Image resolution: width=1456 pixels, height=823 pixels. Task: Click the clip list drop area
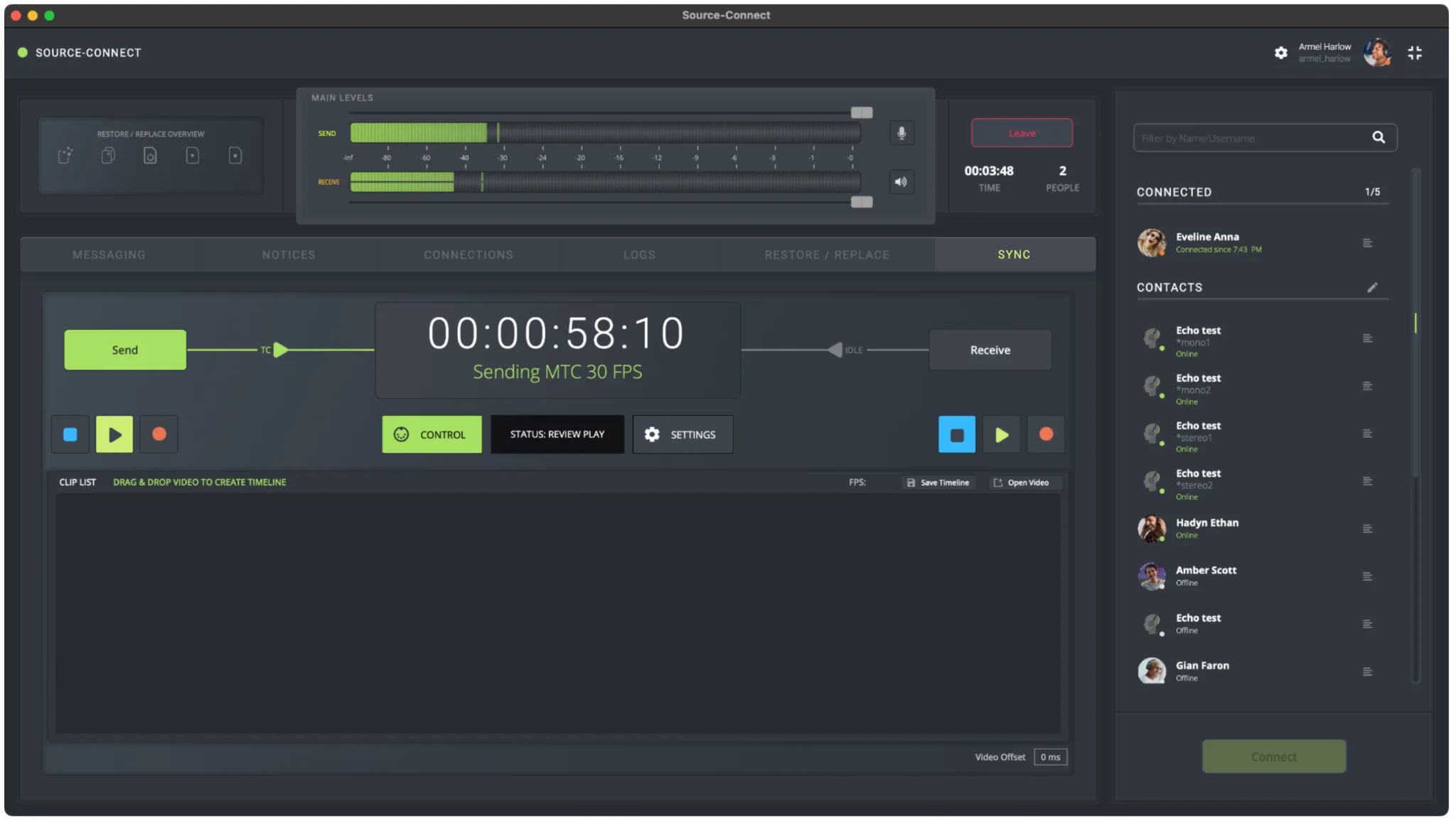(558, 614)
